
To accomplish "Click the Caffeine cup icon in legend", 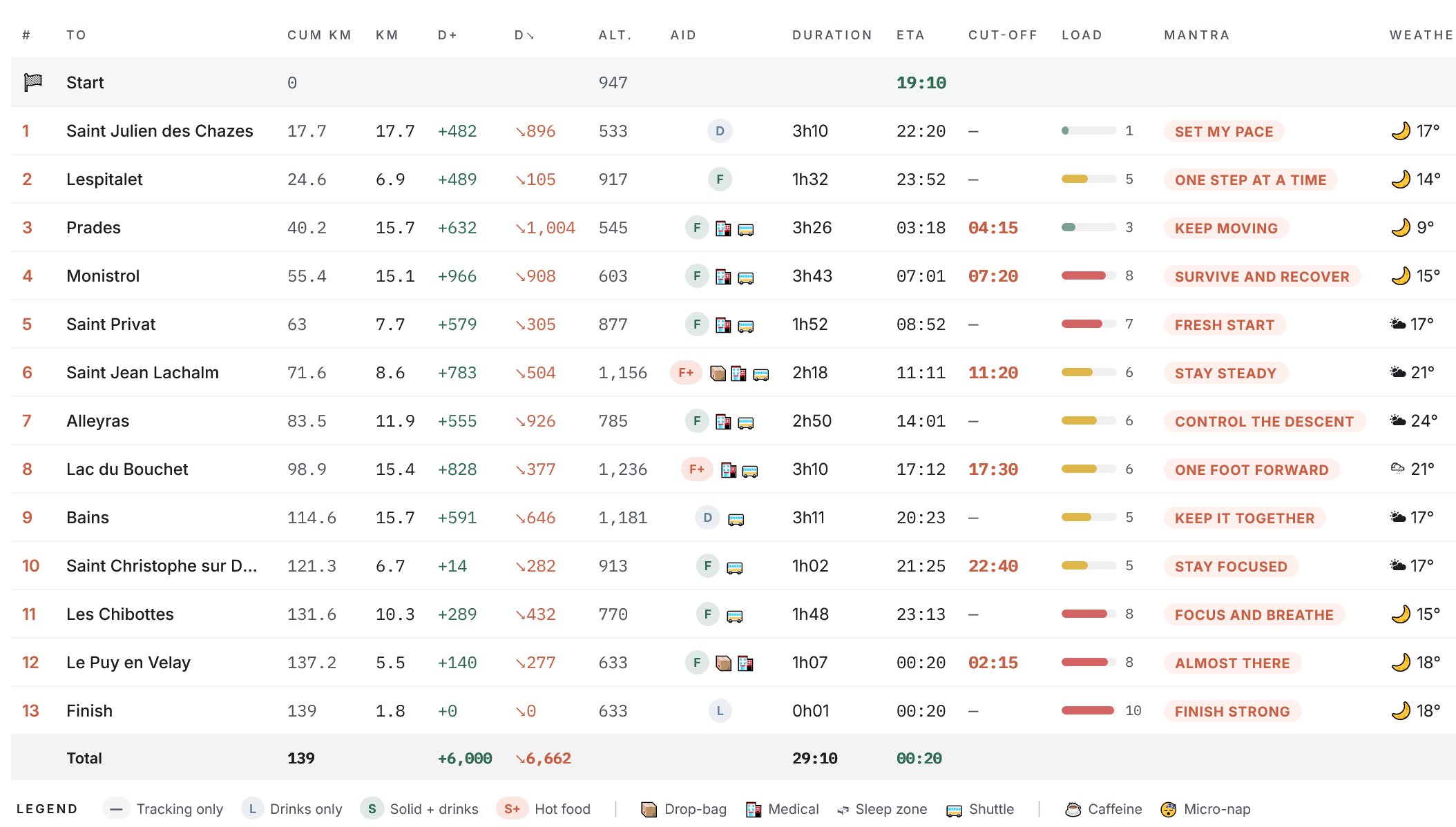I will (1073, 809).
